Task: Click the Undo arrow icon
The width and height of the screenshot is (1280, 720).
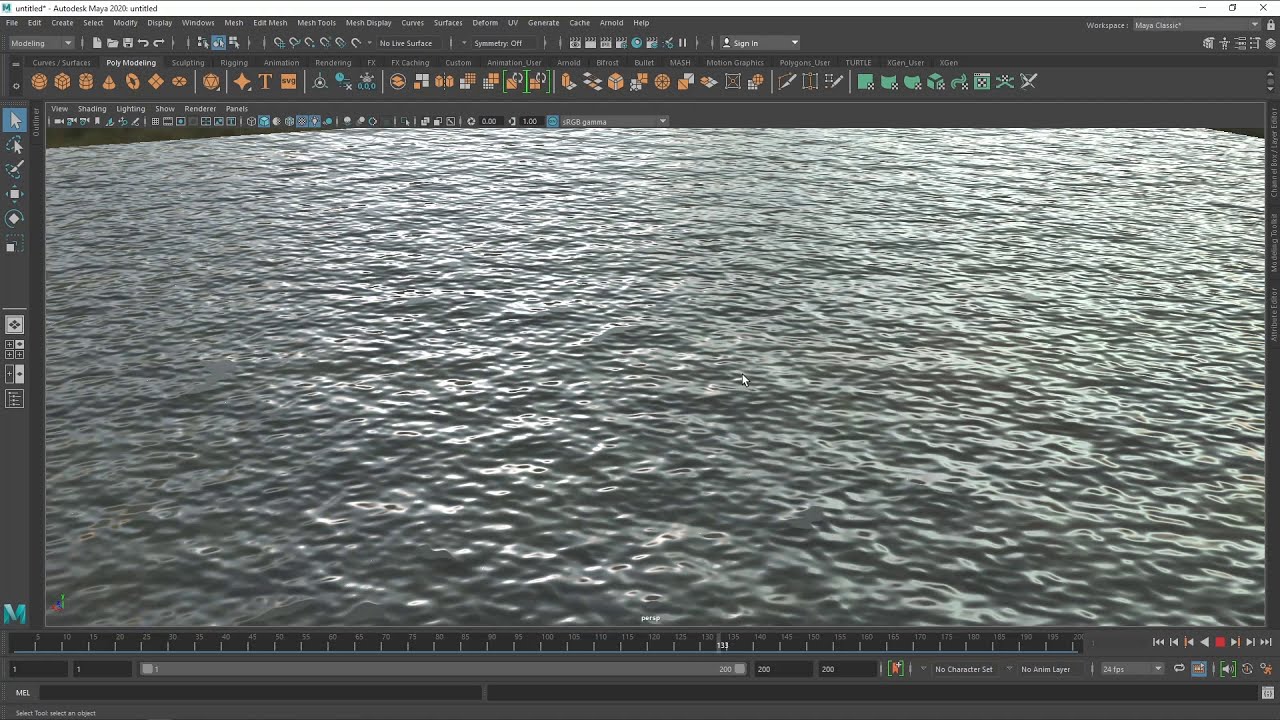Action: point(143,43)
